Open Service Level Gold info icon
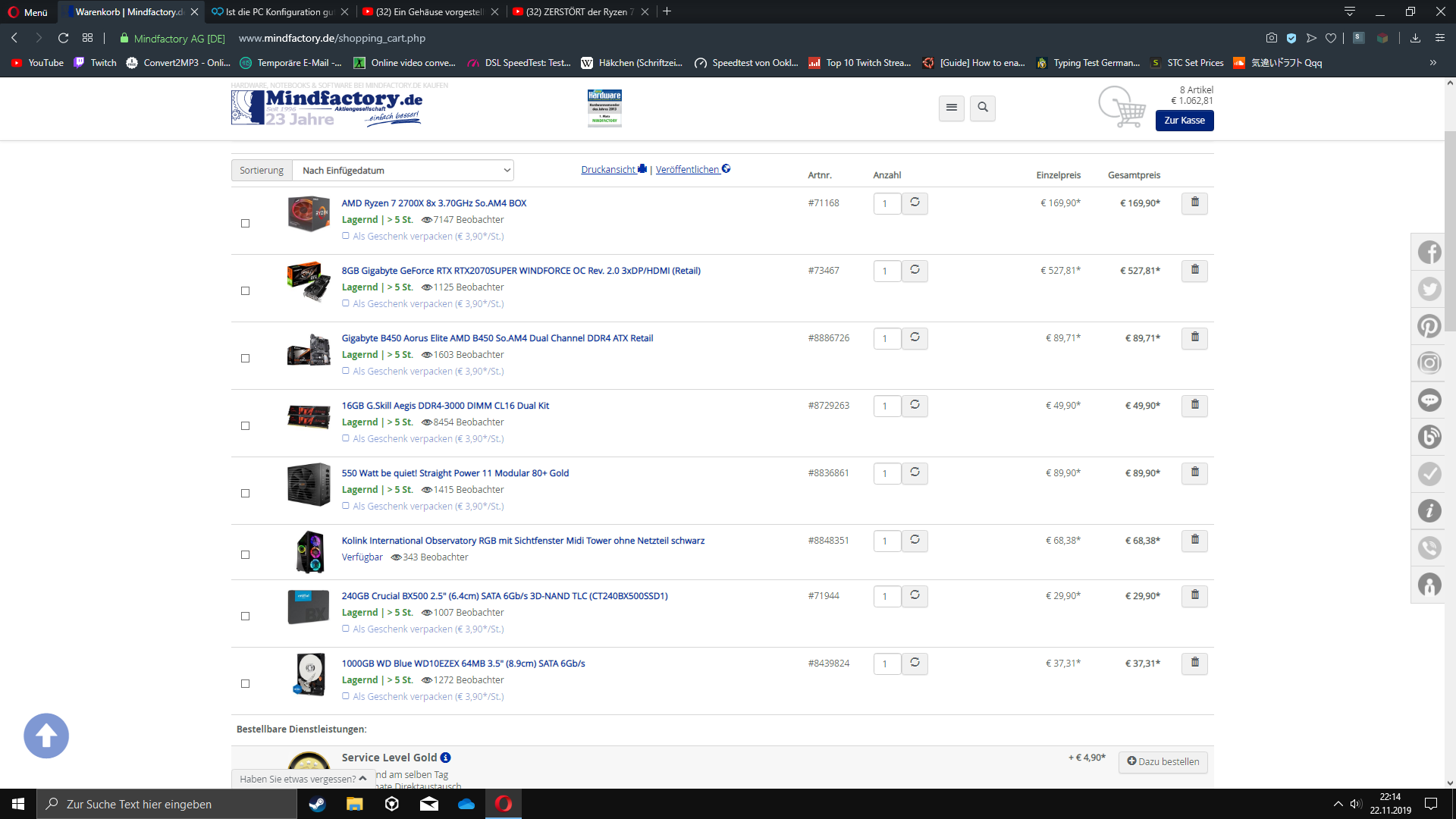The width and height of the screenshot is (1456, 819). 446,758
